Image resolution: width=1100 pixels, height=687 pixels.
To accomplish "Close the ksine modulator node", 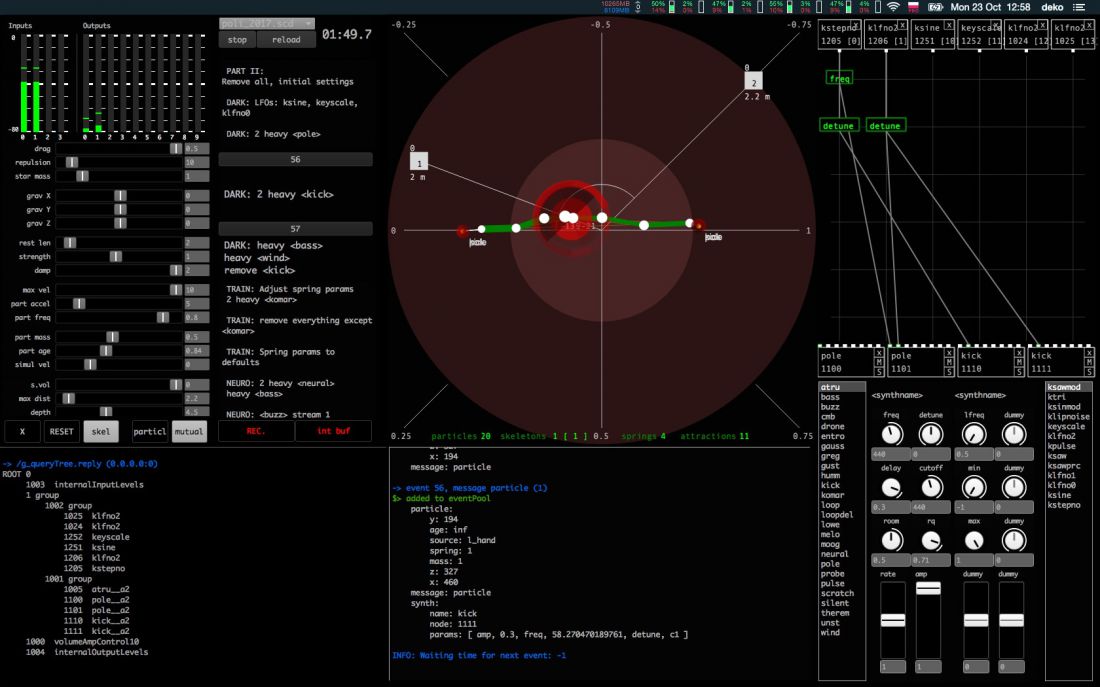I will [950, 25].
